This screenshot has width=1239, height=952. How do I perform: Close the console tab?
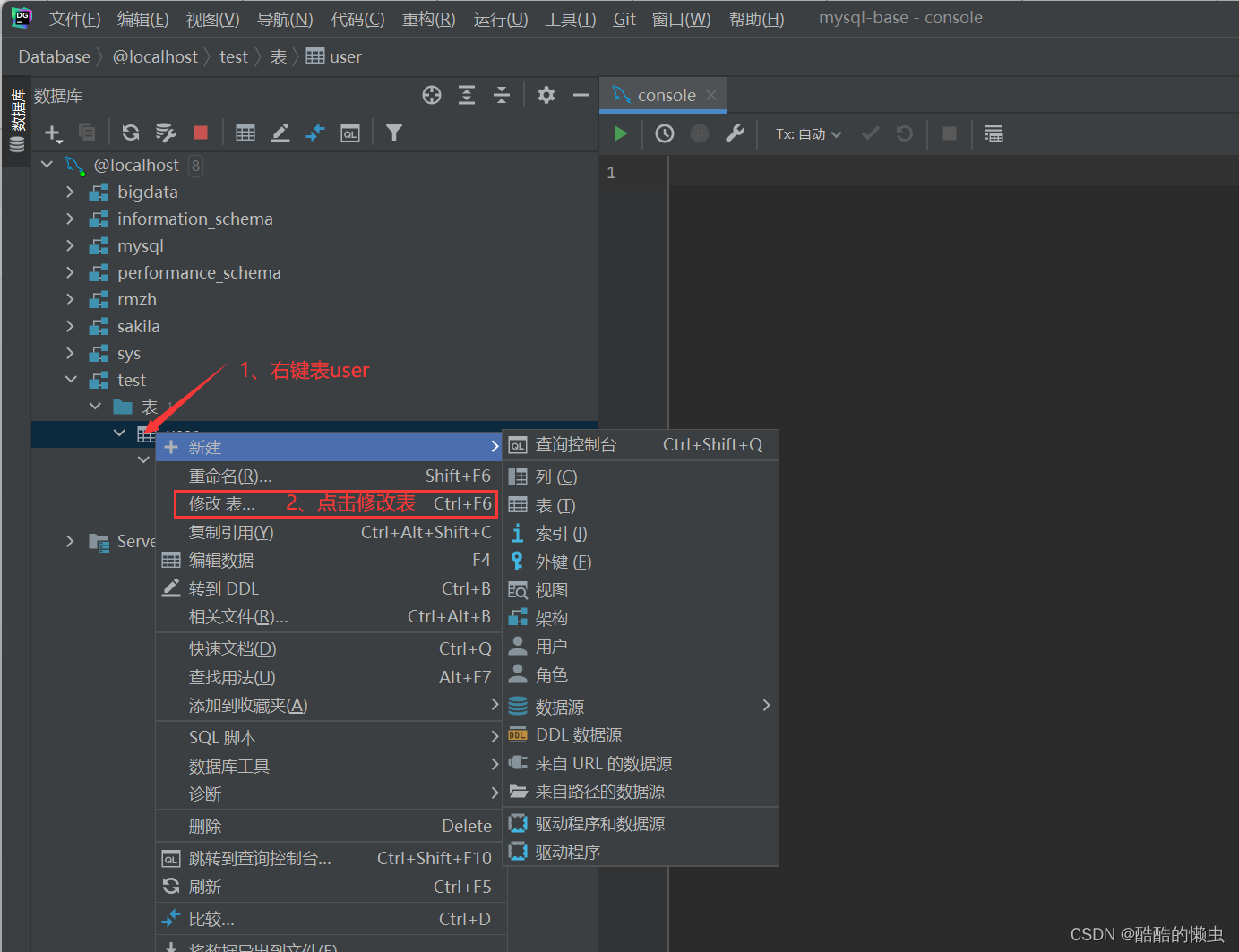pos(711,95)
